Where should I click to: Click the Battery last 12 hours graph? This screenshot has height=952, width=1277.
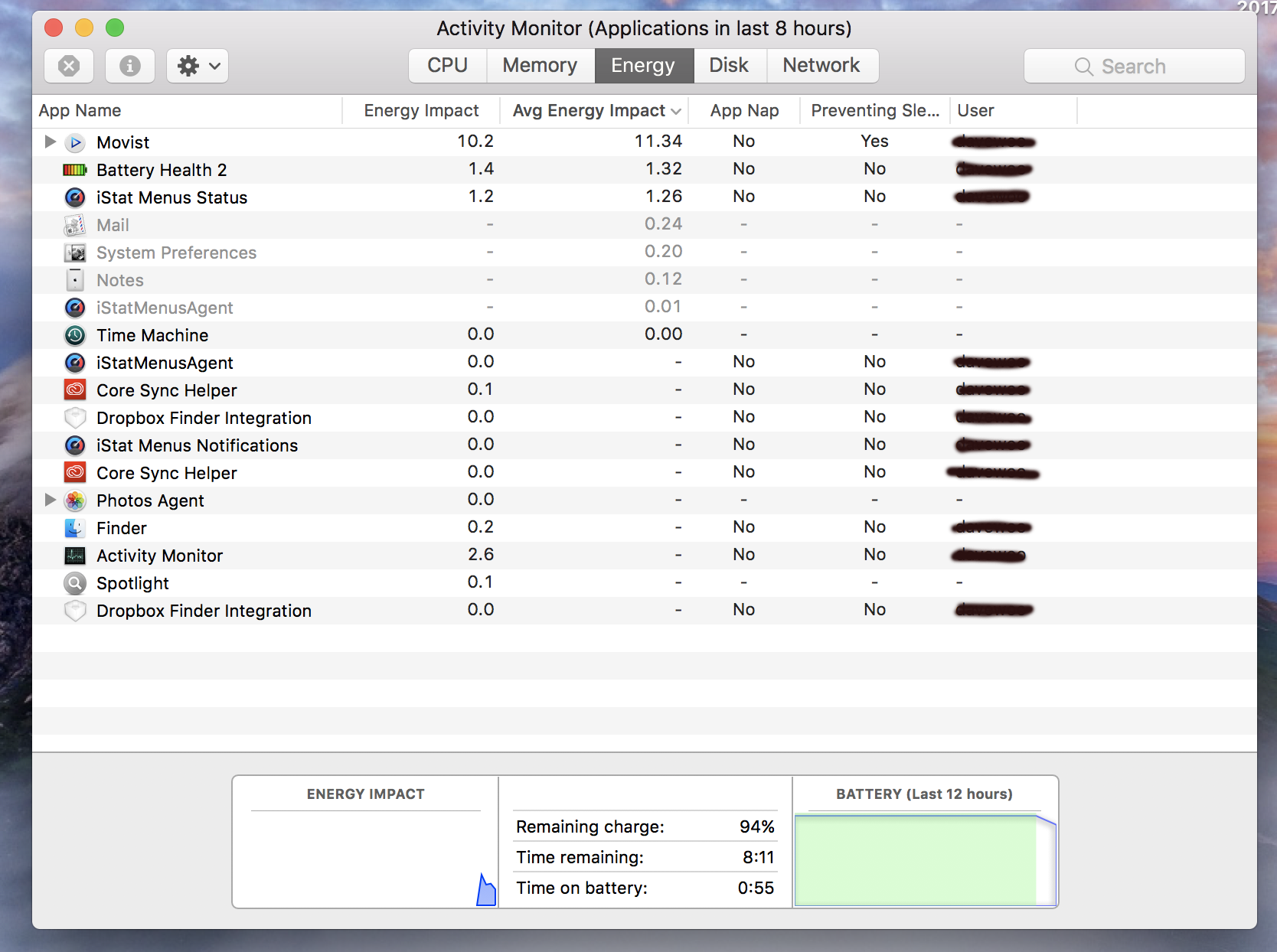point(925,860)
